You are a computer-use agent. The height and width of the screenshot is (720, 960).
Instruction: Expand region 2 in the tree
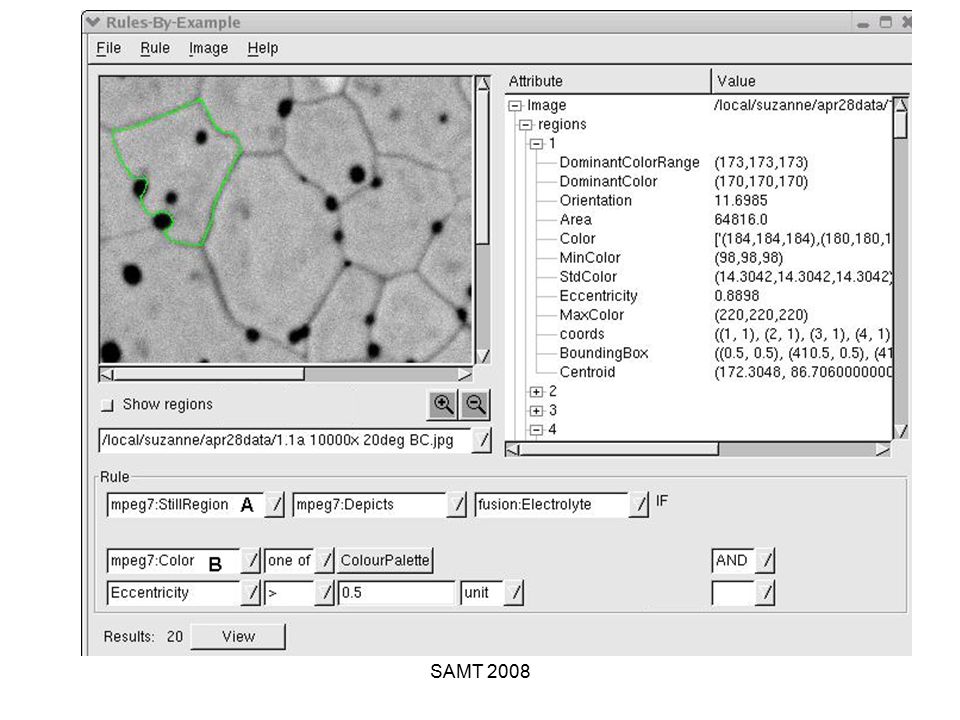(536, 391)
